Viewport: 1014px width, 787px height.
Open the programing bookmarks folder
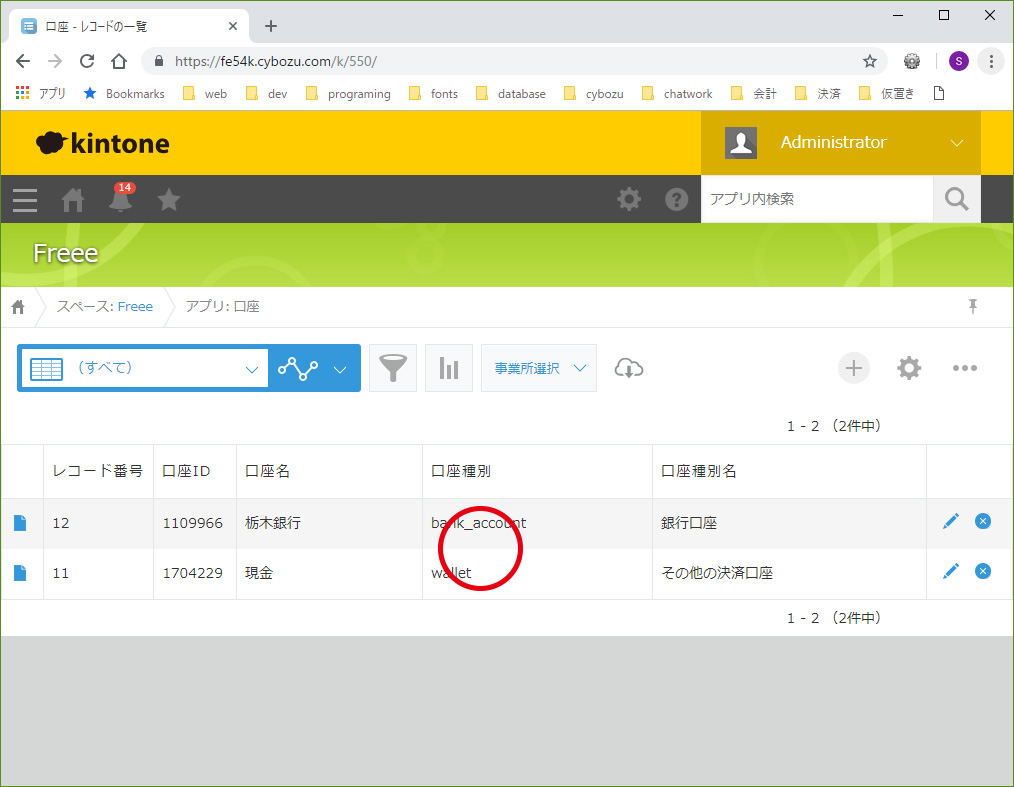348,94
